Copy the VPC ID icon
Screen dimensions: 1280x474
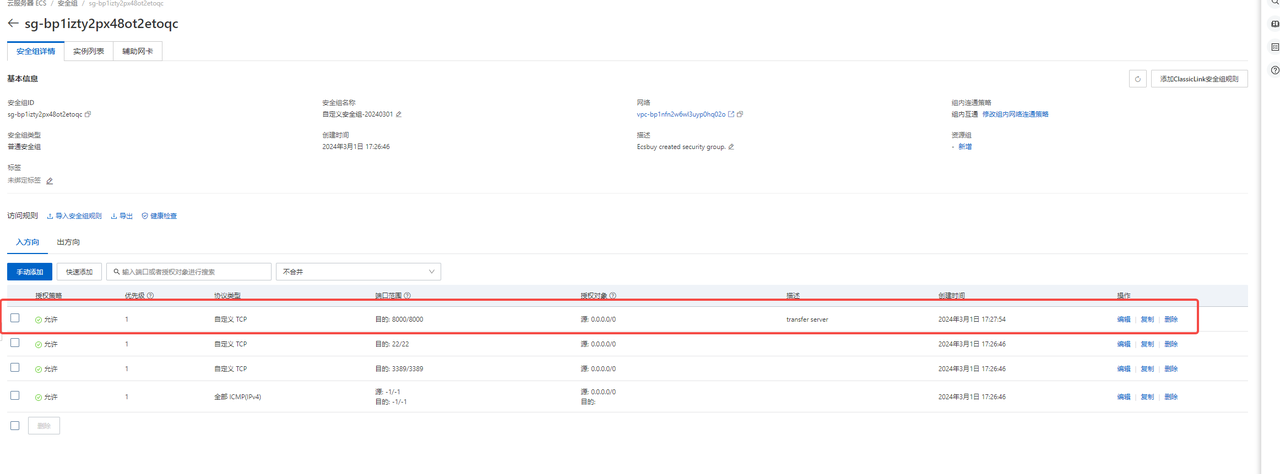pos(740,115)
